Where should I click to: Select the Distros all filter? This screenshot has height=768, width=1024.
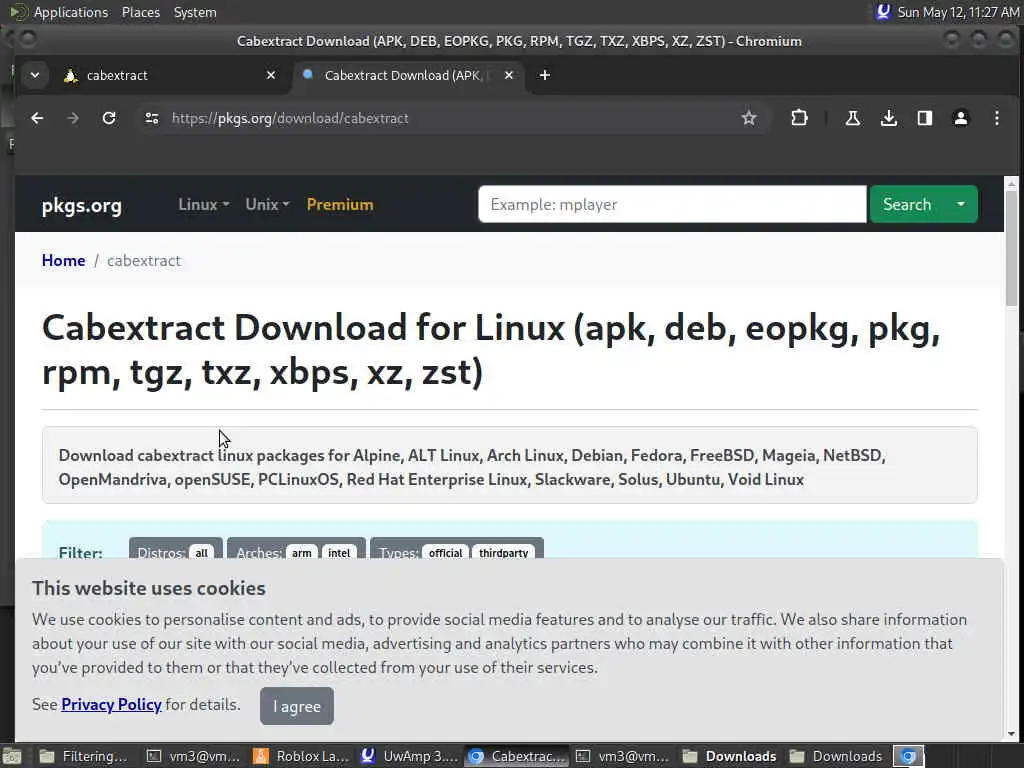tap(201, 553)
